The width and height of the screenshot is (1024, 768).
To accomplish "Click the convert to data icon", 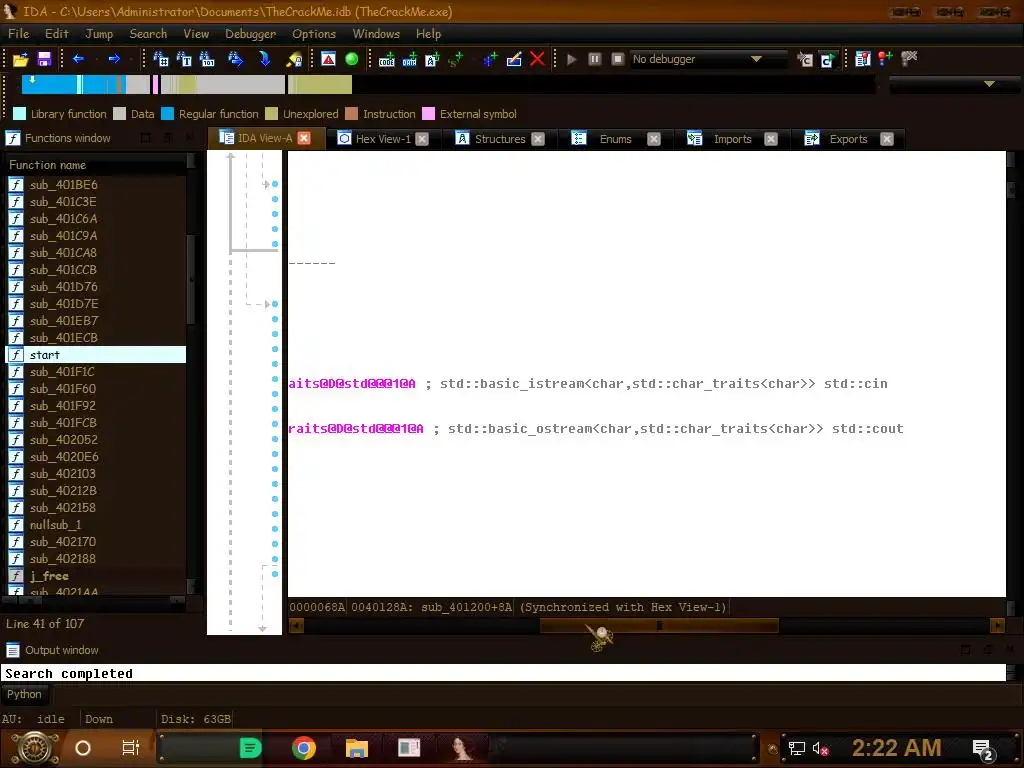I will (x=409, y=59).
